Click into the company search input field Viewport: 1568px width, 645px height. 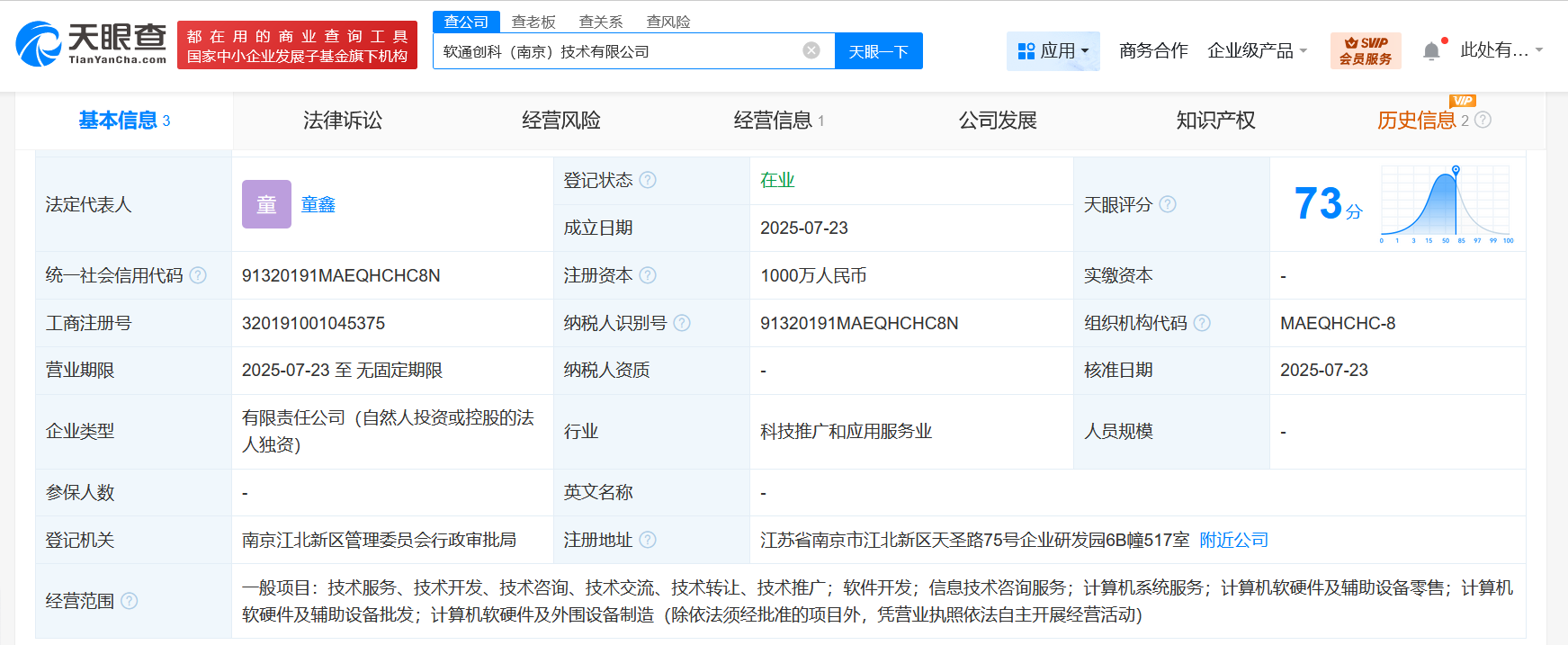616,51
